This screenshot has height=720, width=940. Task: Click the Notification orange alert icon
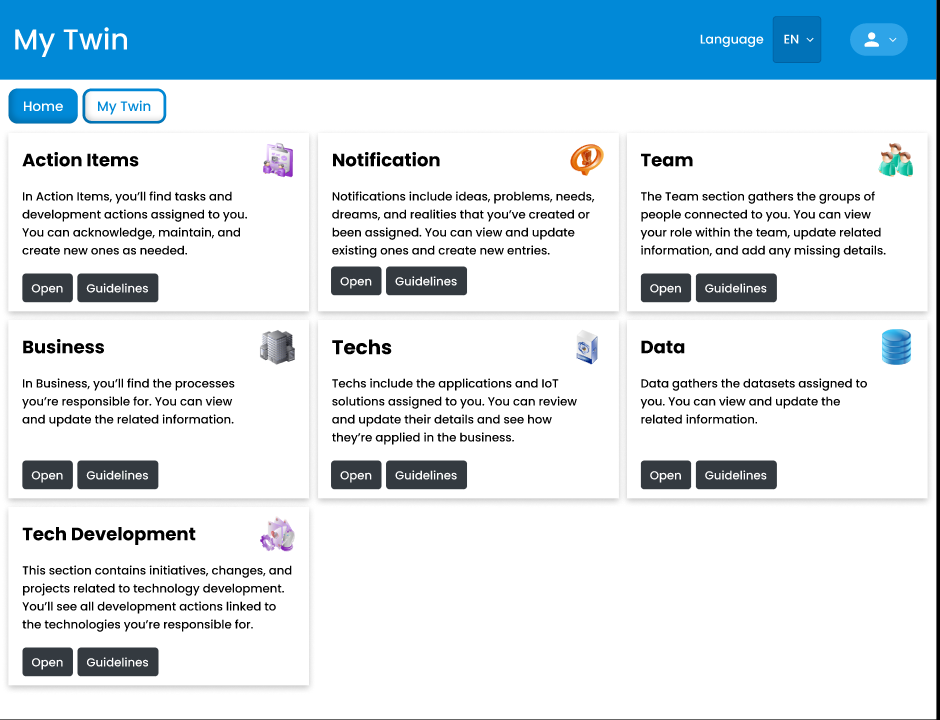click(587, 160)
